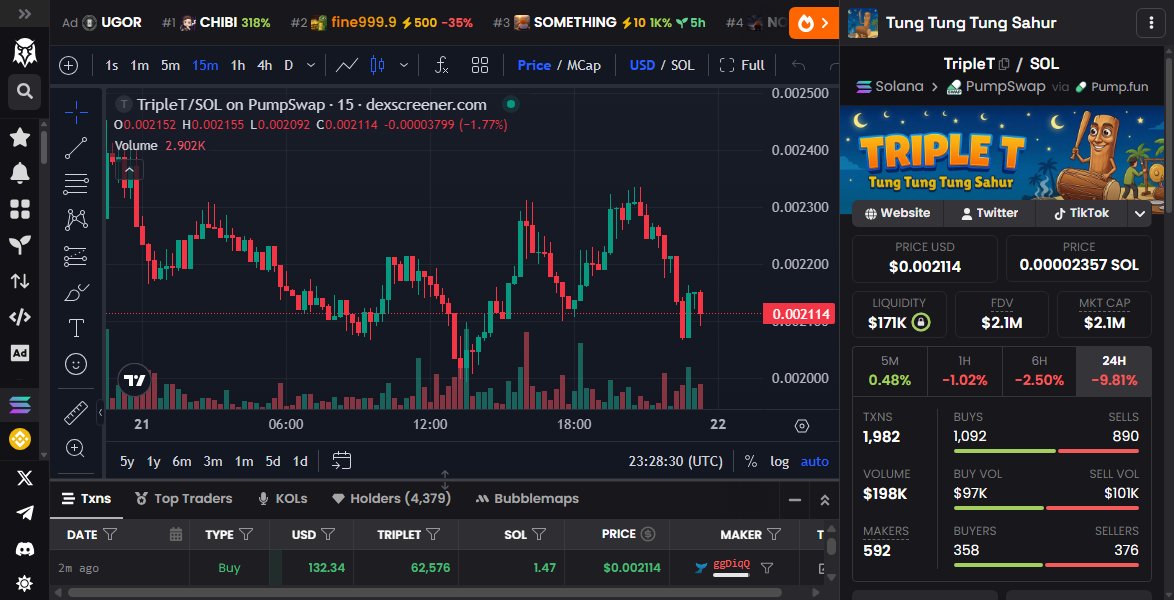Screen dimensions: 1174x600
Task: Open layout setup grid button
Action: tap(480, 66)
